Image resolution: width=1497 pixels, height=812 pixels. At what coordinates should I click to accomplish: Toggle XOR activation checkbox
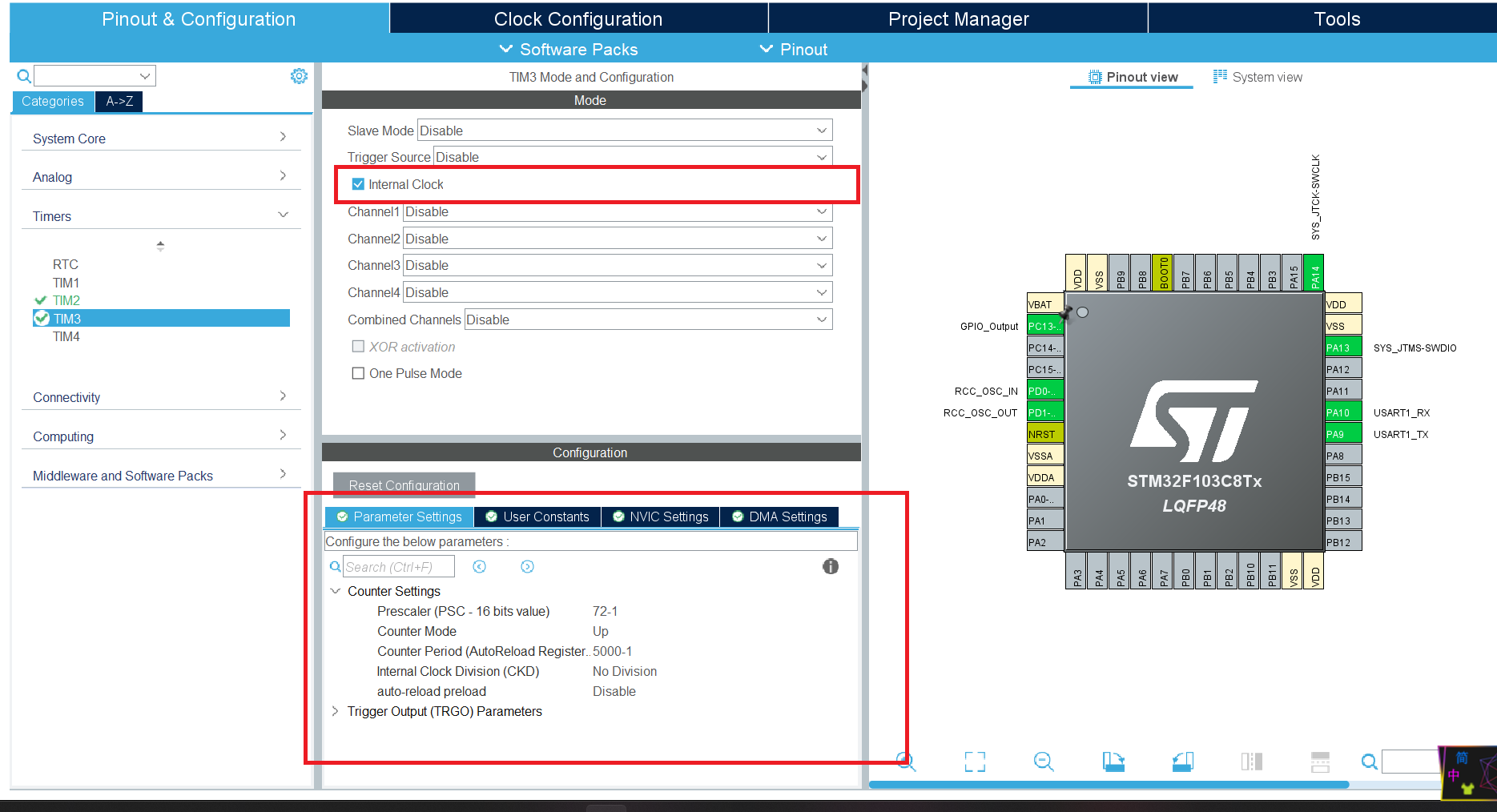click(358, 346)
